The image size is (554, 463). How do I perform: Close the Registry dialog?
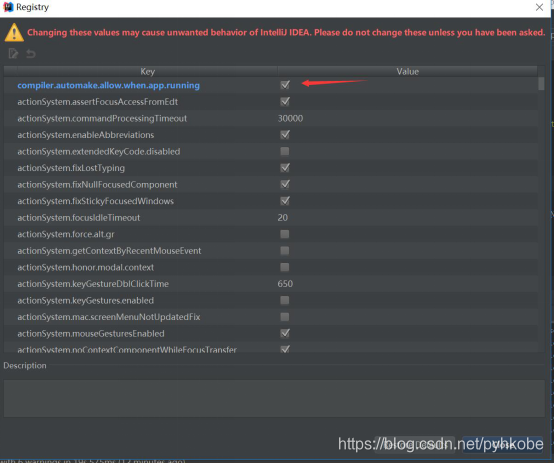[x=539, y=7]
